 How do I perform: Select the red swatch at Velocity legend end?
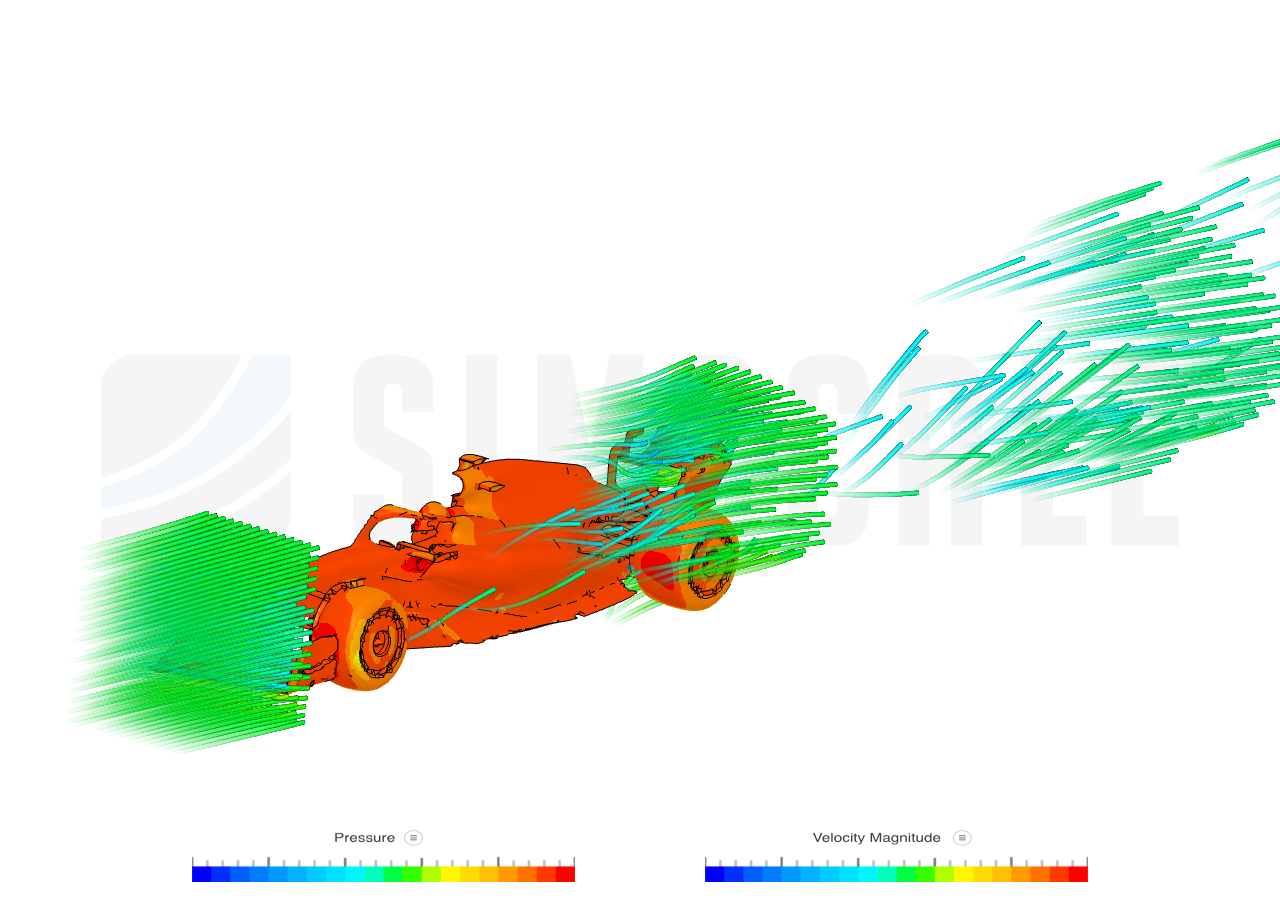point(1078,874)
